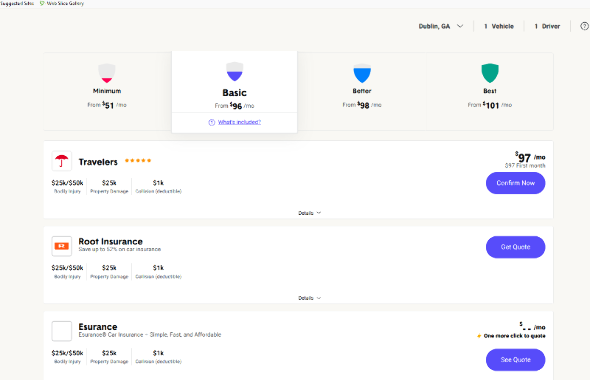Click the 1 Vehicle selector
The image size is (590, 380).
click(499, 26)
